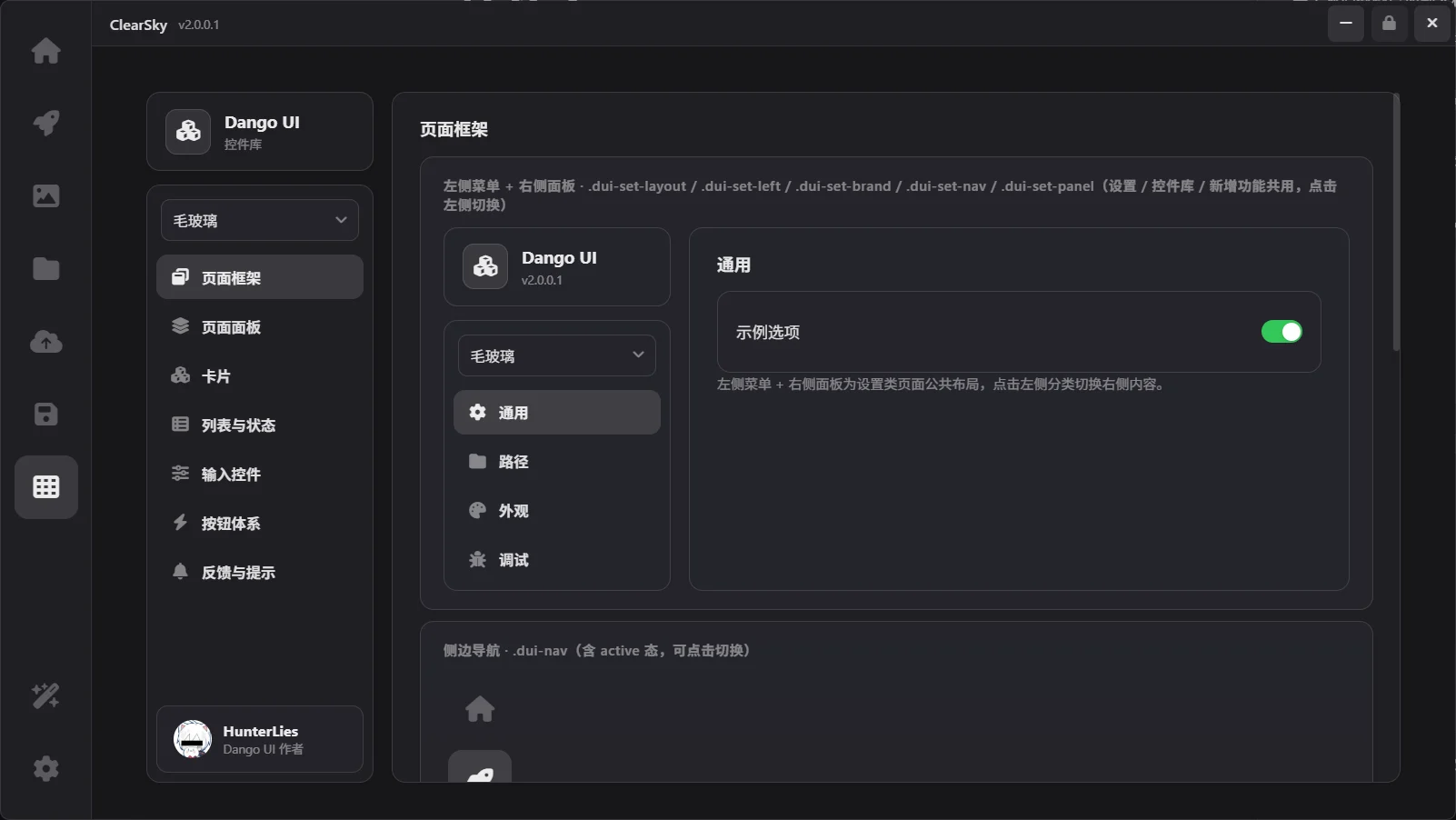Select the folder icon in left sidebar
Screen dimensions: 1456x820
pyautogui.click(x=45, y=268)
